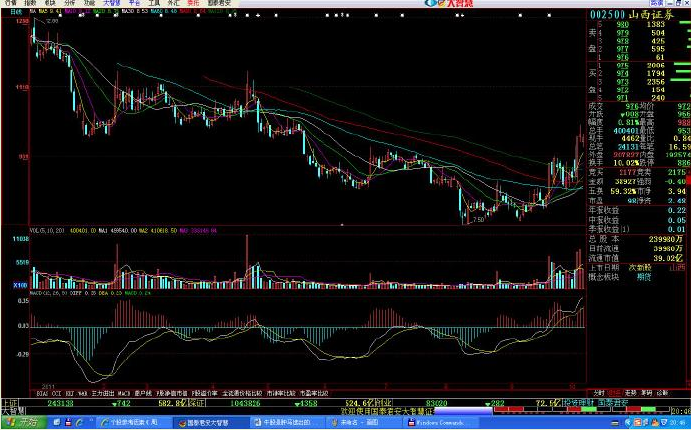Switch to 个股参考因素 browser taskbar window
Screen dimensions: 691x430
(134, 423)
